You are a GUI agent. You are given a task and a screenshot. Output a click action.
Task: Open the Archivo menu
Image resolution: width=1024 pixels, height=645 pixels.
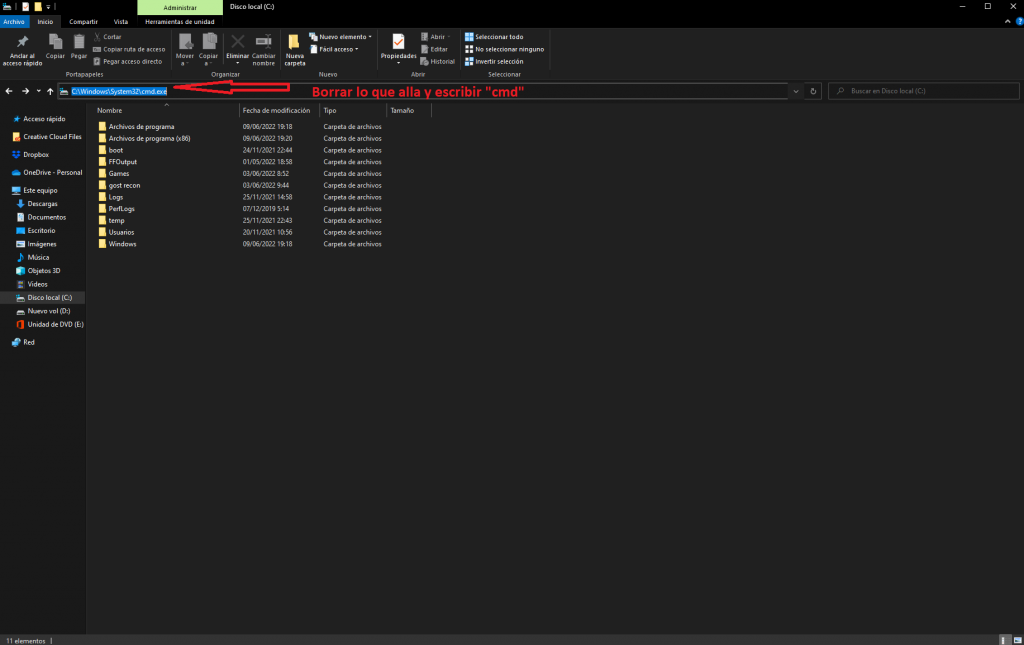click(x=14, y=21)
